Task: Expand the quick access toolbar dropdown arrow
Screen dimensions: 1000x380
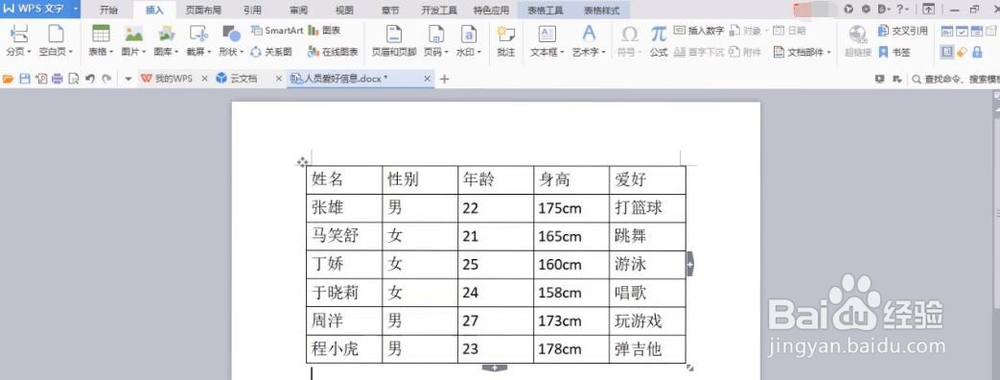Action: pyautogui.click(x=128, y=78)
